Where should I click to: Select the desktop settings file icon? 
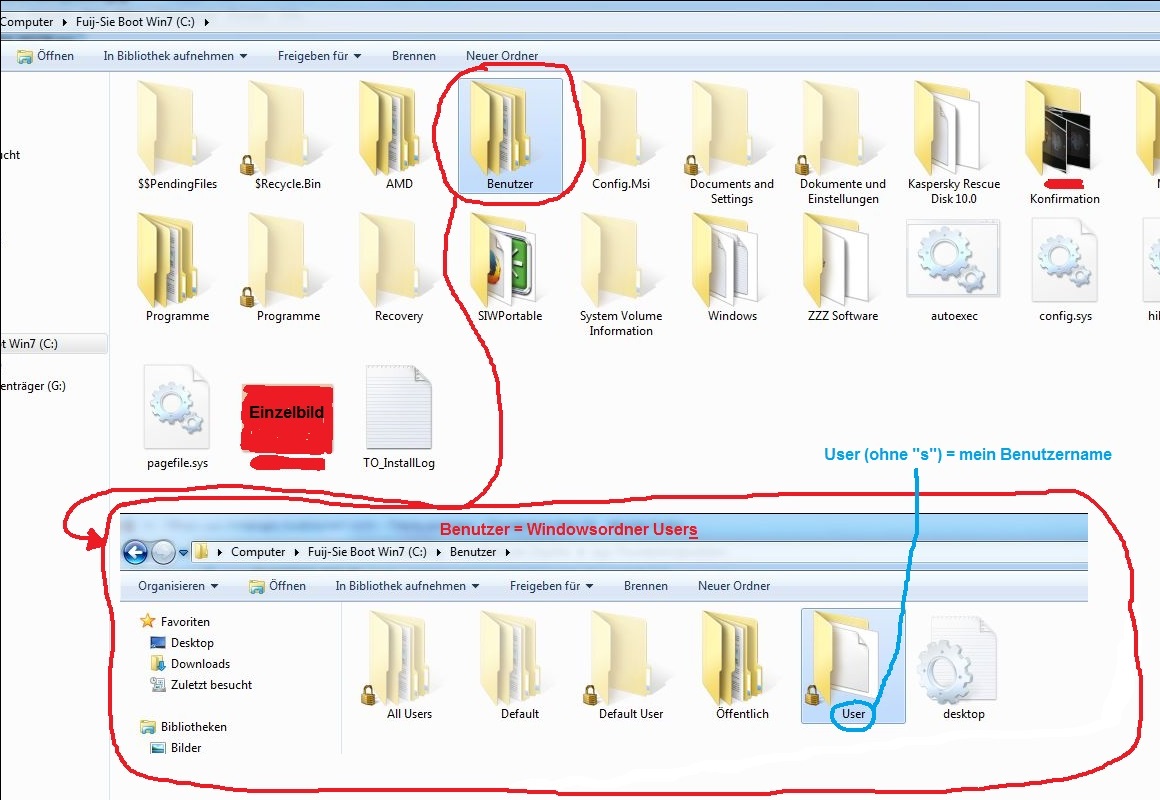pyautogui.click(x=958, y=661)
